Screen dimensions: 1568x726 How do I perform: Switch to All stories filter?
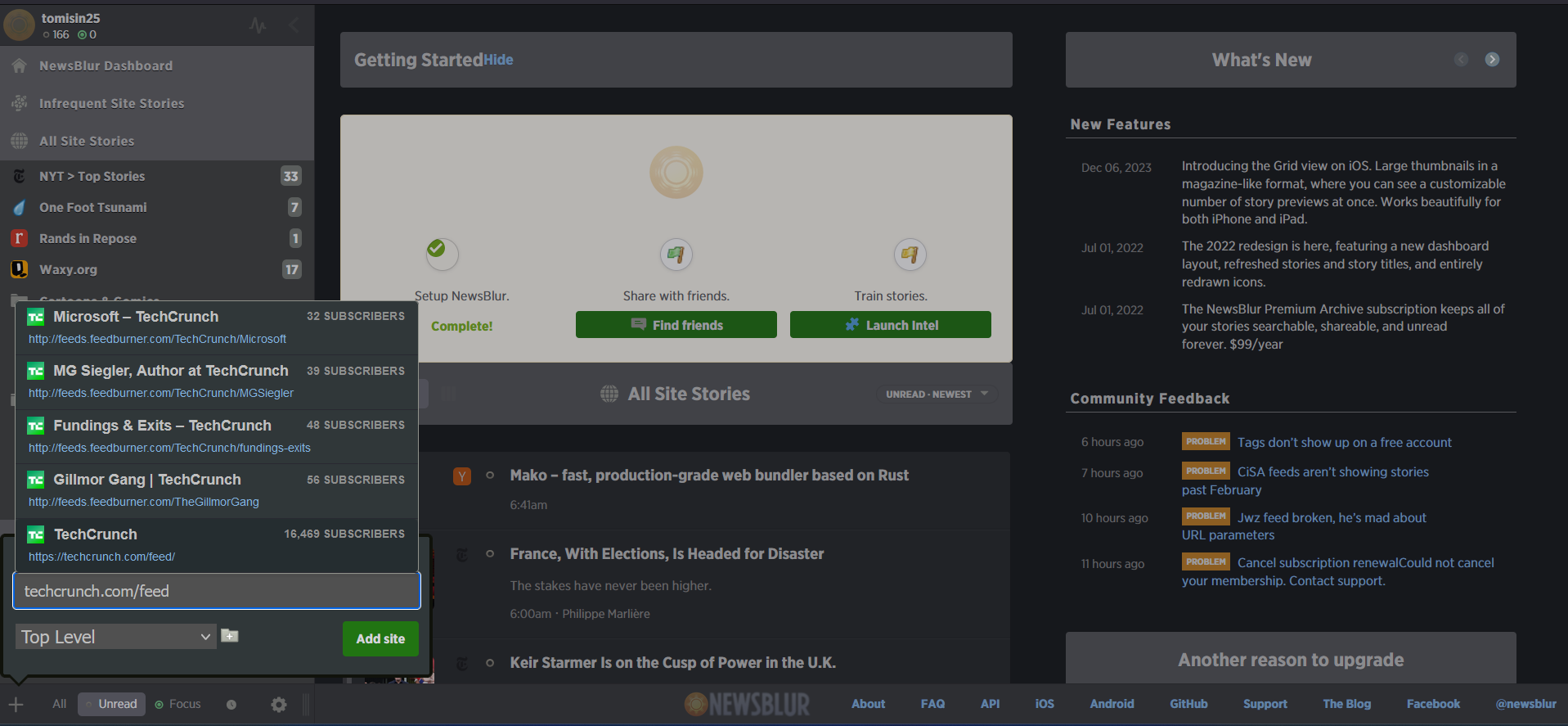click(x=59, y=704)
